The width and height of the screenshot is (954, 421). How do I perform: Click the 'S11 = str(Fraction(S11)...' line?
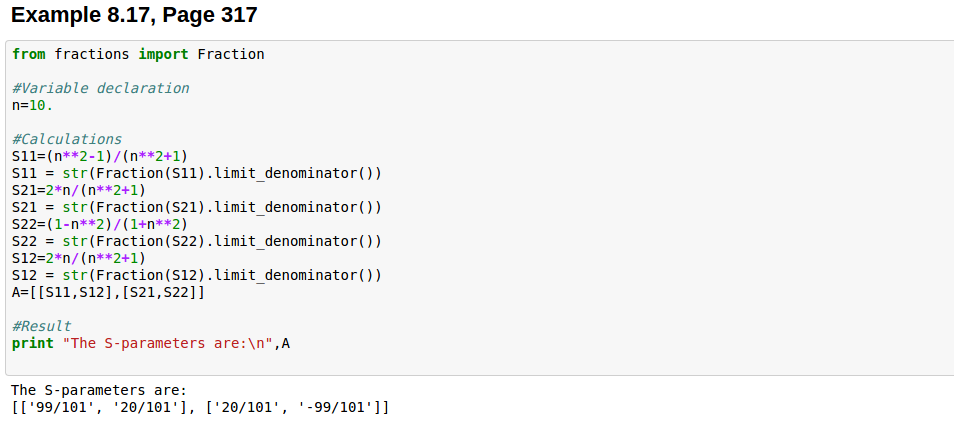pyautogui.click(x=196, y=173)
